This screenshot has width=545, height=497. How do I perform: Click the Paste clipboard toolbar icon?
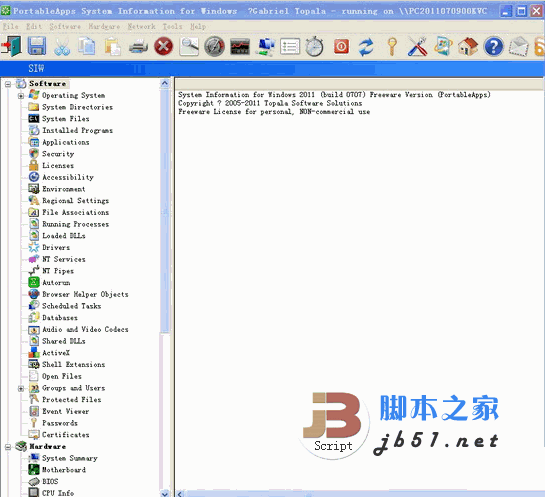[x=113, y=47]
